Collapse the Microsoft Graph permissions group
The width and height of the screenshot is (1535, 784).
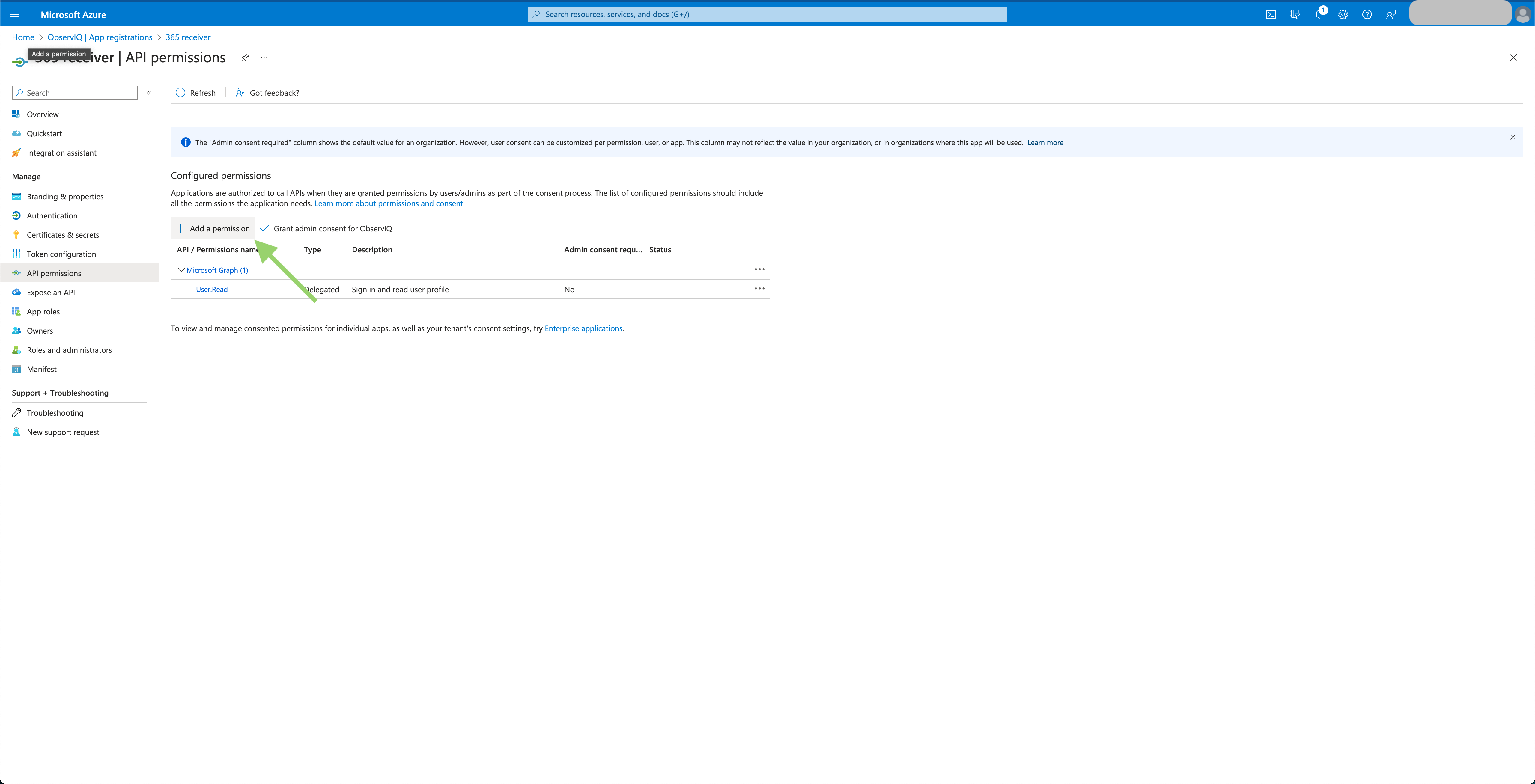tap(181, 270)
